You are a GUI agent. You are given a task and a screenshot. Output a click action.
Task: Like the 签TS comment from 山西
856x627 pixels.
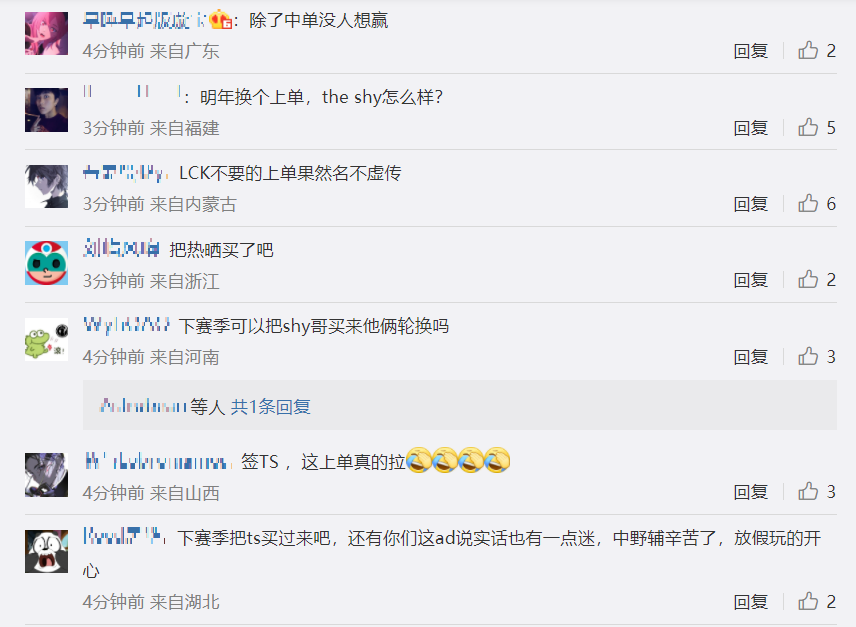point(808,491)
